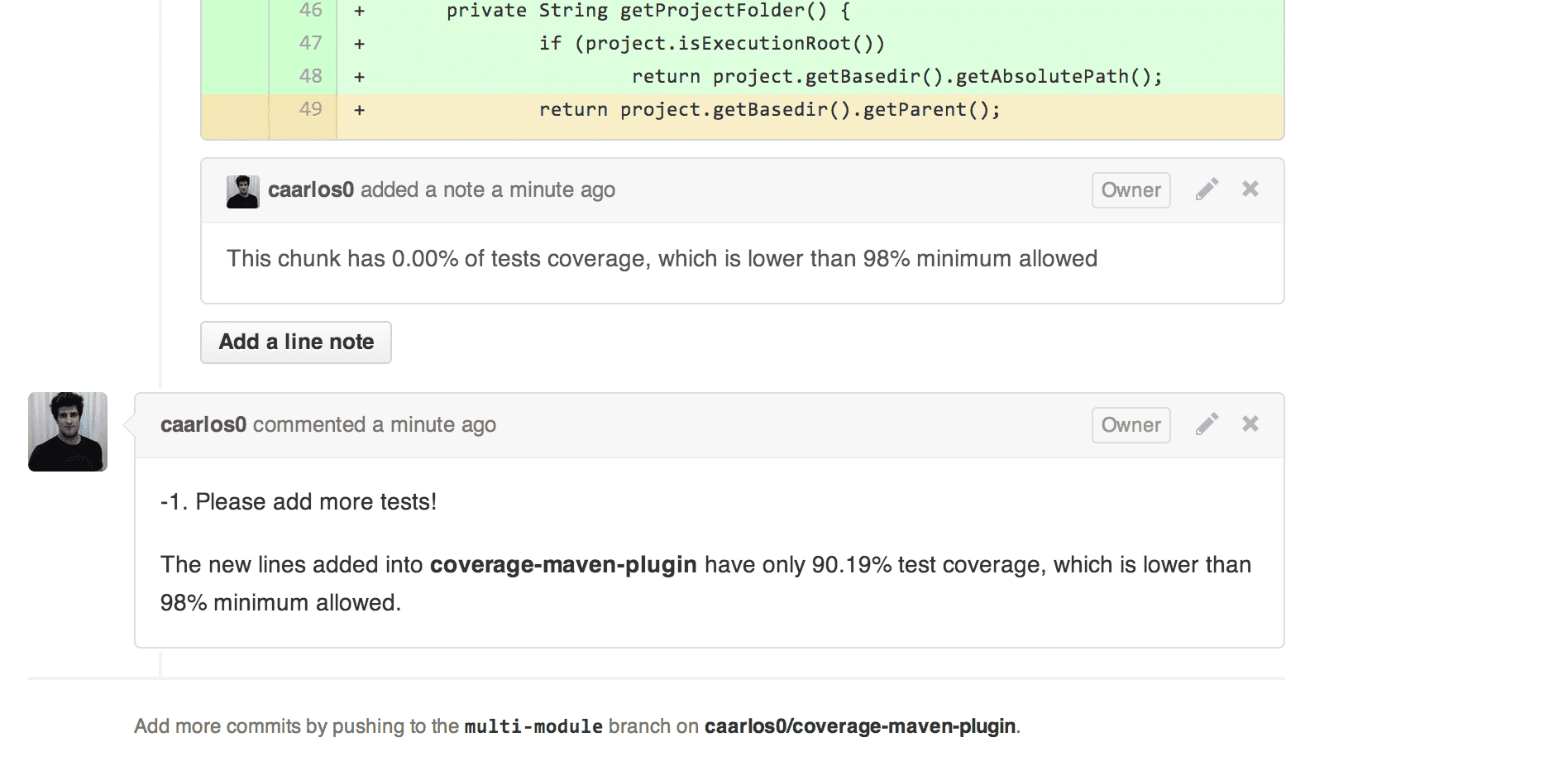Click the Add a line note button
Screen dimensions: 1568x766
(x=296, y=342)
